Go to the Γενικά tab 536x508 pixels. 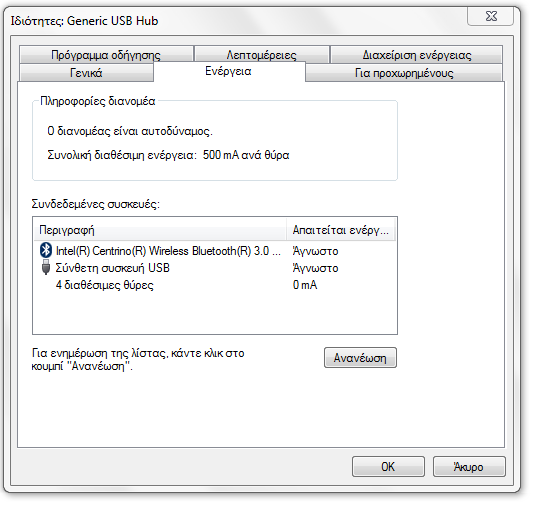click(x=86, y=72)
